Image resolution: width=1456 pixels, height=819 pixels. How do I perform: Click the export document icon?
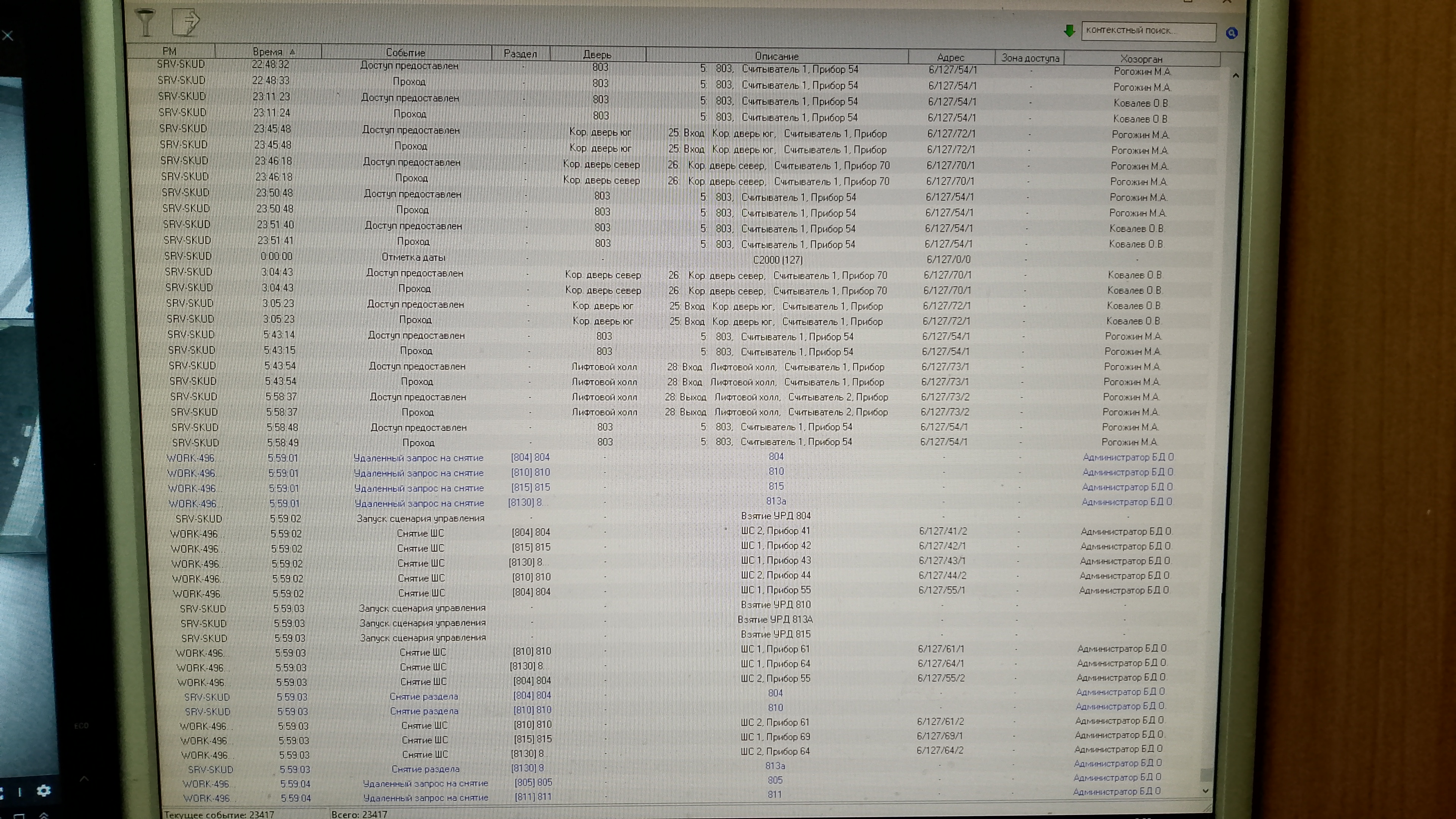tap(187, 23)
